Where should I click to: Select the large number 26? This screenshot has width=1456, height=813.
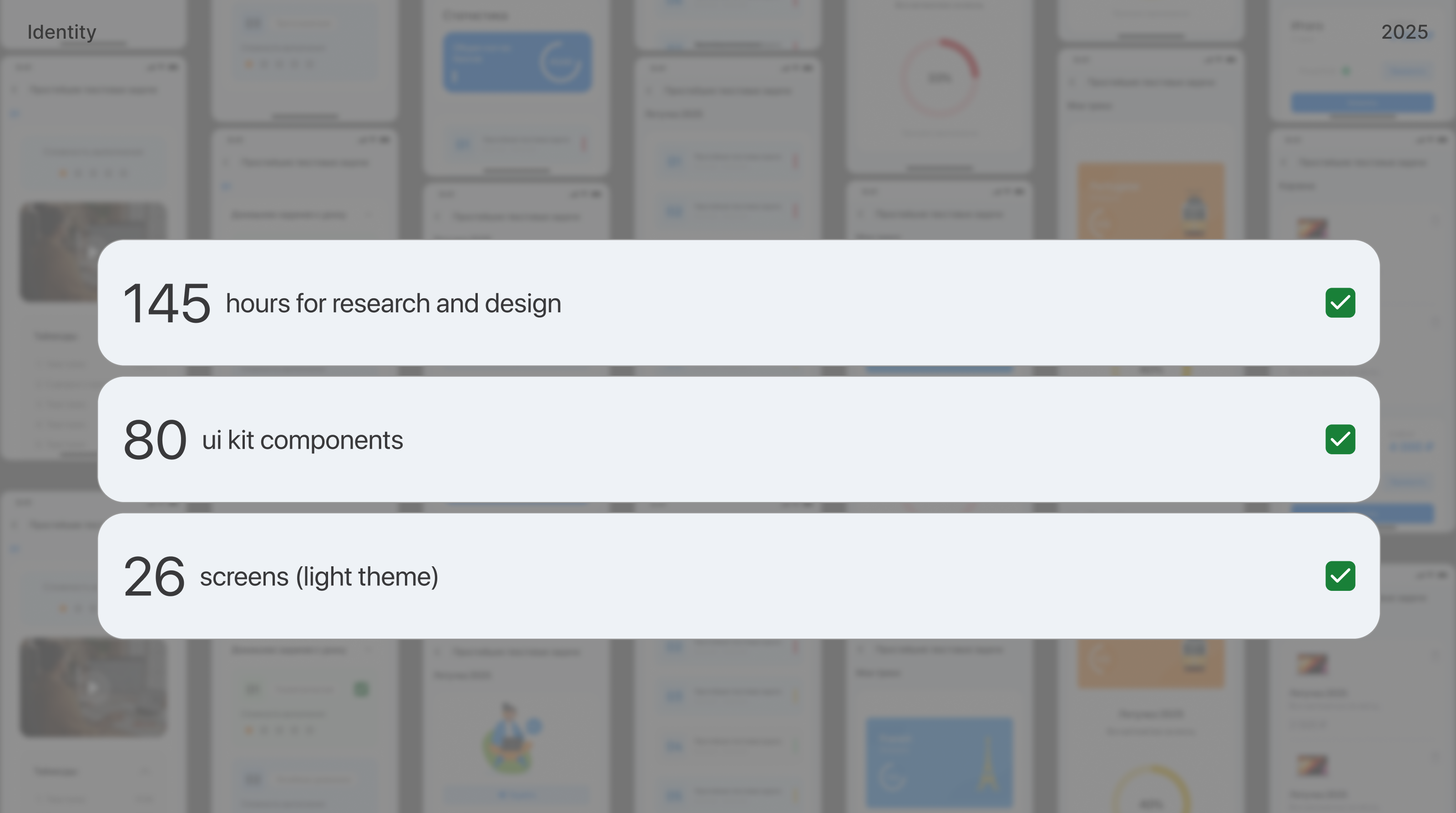coord(154,577)
